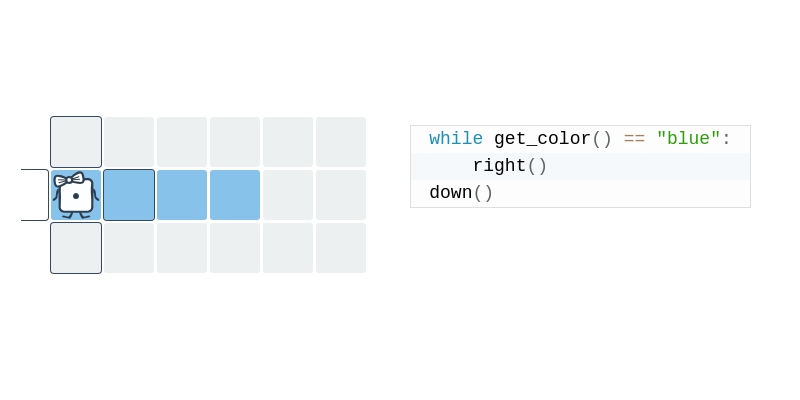The image size is (800, 400).
Task: Click the rightmost gray tile in middle row
Action: (x=341, y=195)
